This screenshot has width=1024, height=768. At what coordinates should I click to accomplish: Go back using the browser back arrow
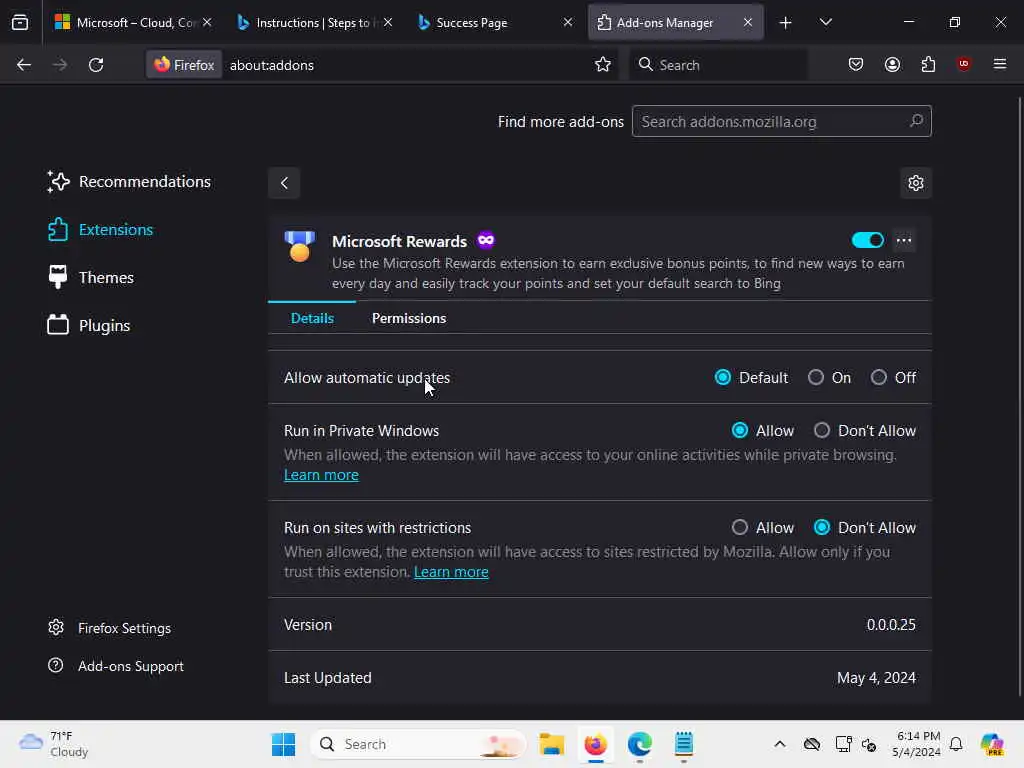pyautogui.click(x=24, y=65)
